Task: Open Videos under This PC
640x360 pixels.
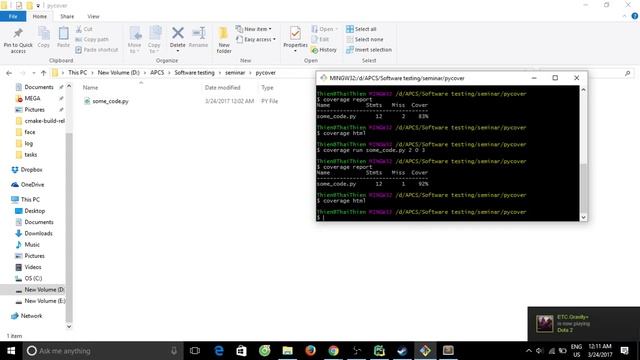Action: (x=33, y=267)
